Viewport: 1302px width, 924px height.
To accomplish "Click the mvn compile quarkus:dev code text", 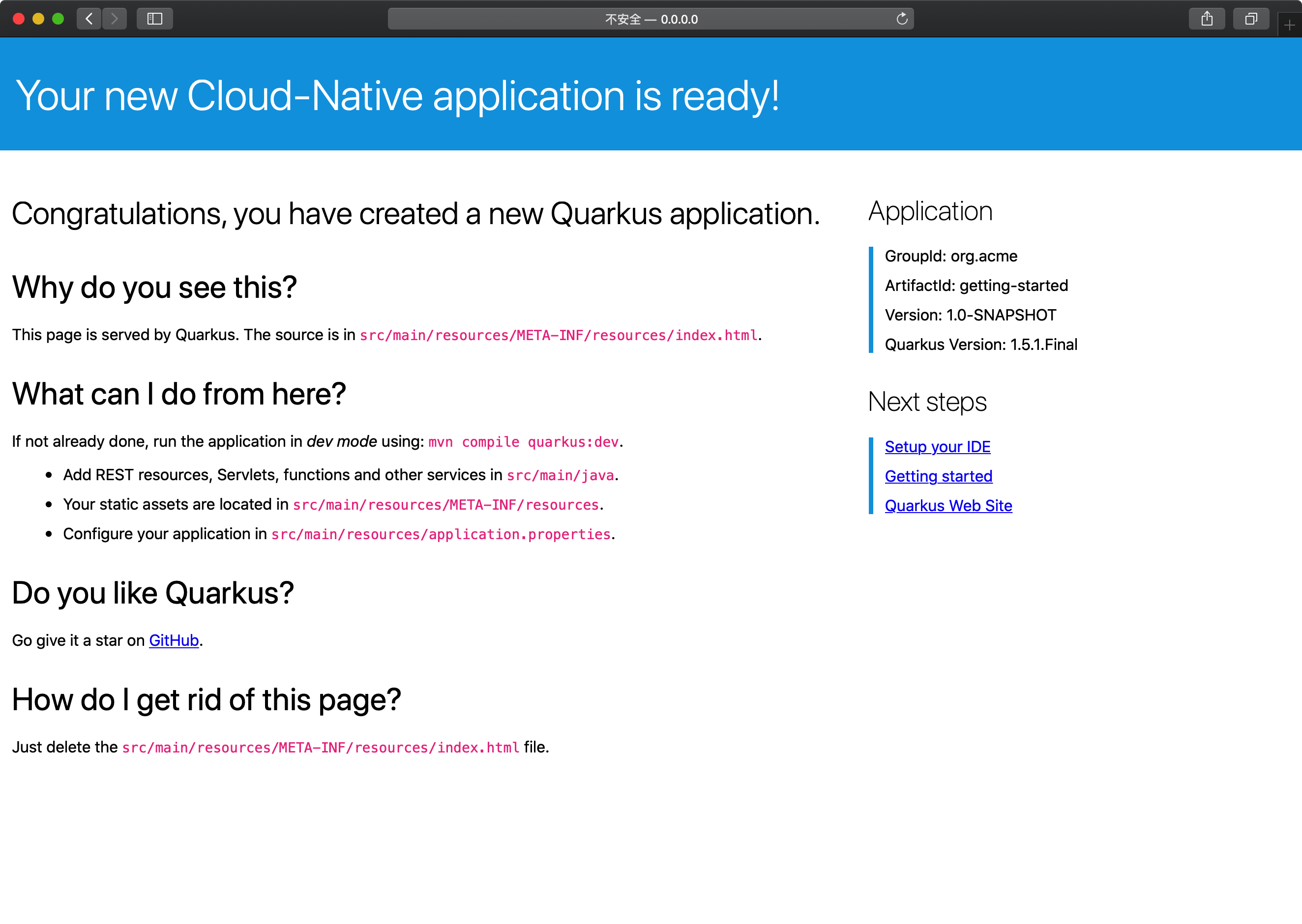I will pyautogui.click(x=523, y=442).
